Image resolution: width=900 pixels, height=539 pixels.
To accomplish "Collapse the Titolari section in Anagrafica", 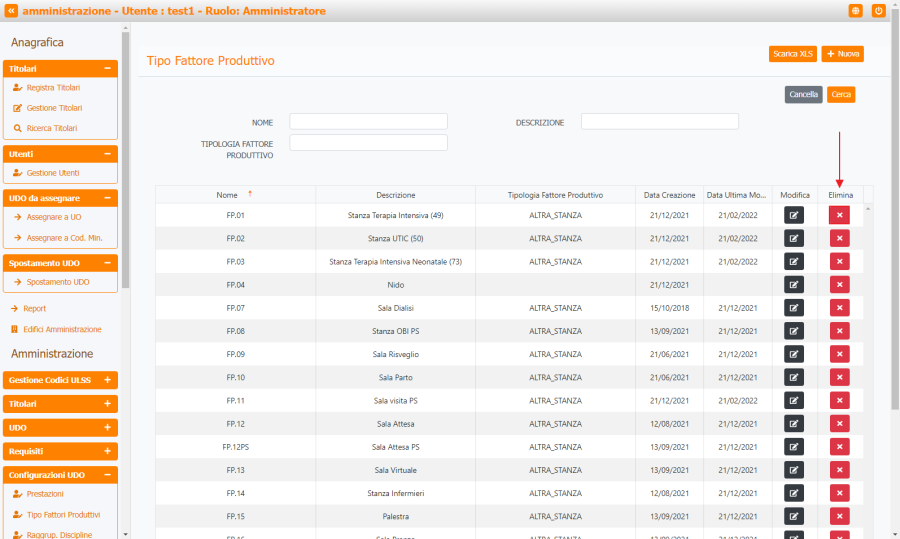I will pos(107,69).
